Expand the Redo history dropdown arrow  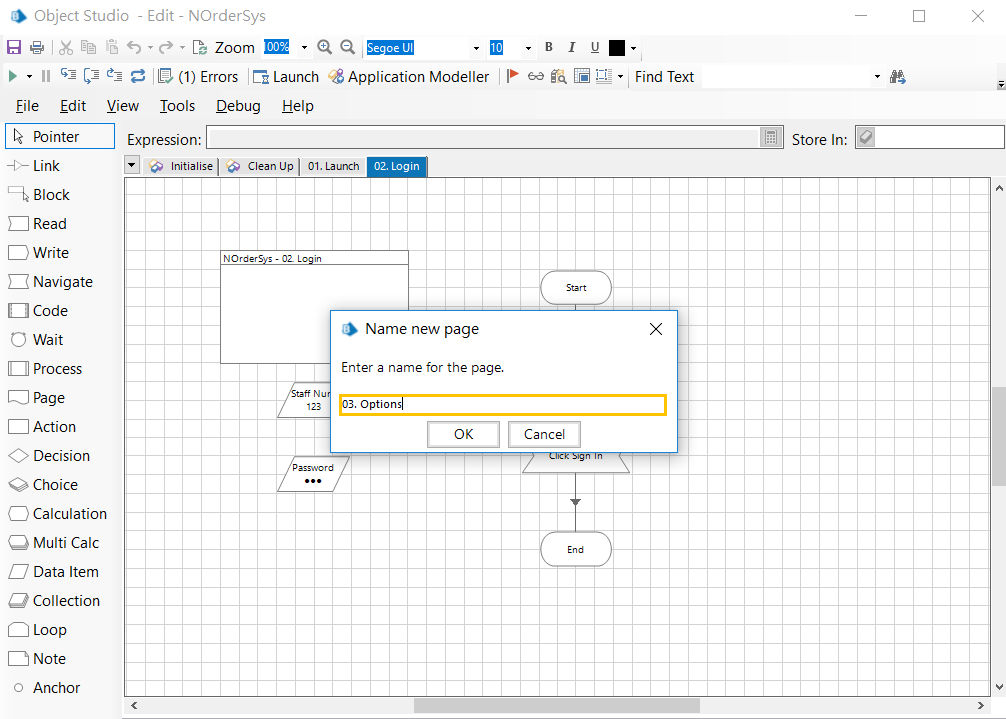click(182, 47)
